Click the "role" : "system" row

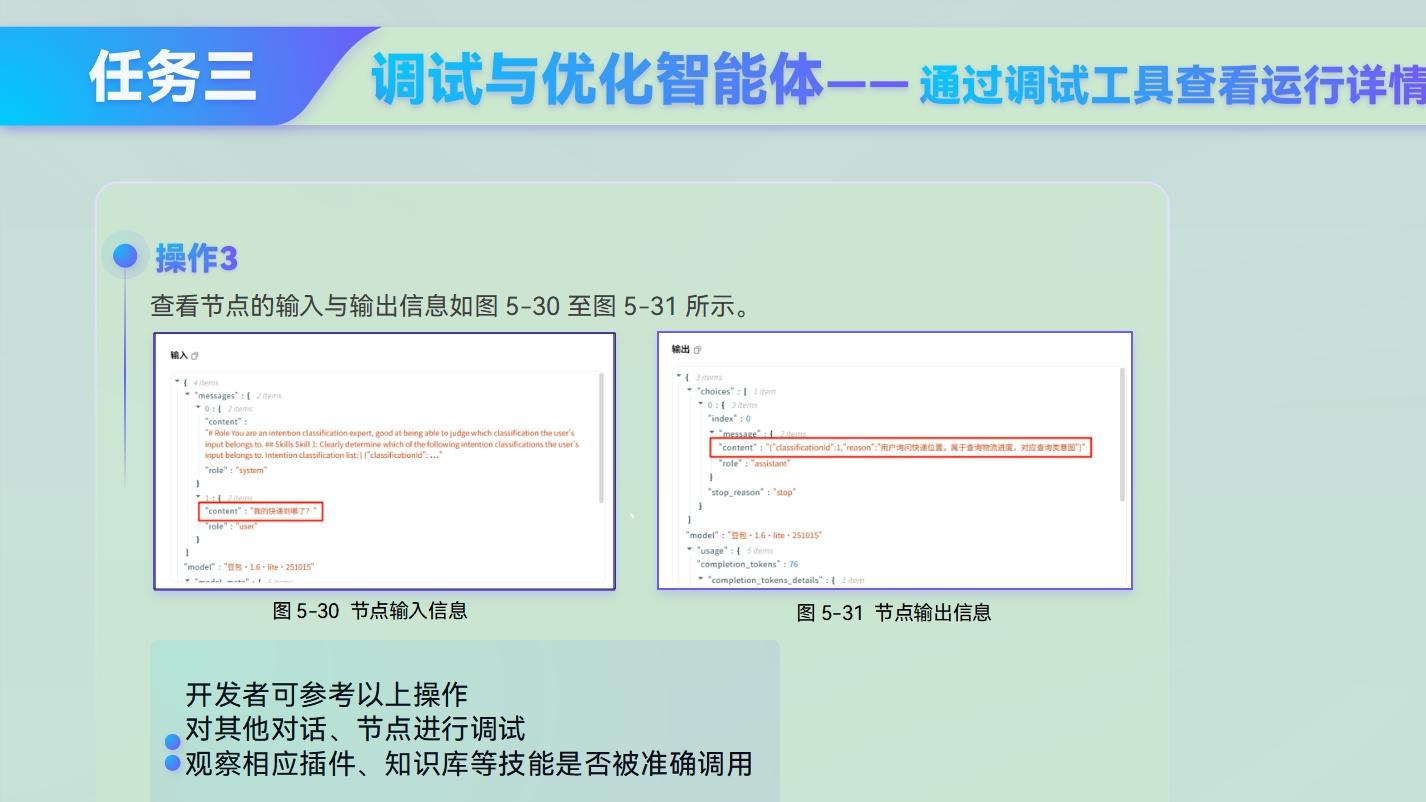pyautogui.click(x=236, y=470)
